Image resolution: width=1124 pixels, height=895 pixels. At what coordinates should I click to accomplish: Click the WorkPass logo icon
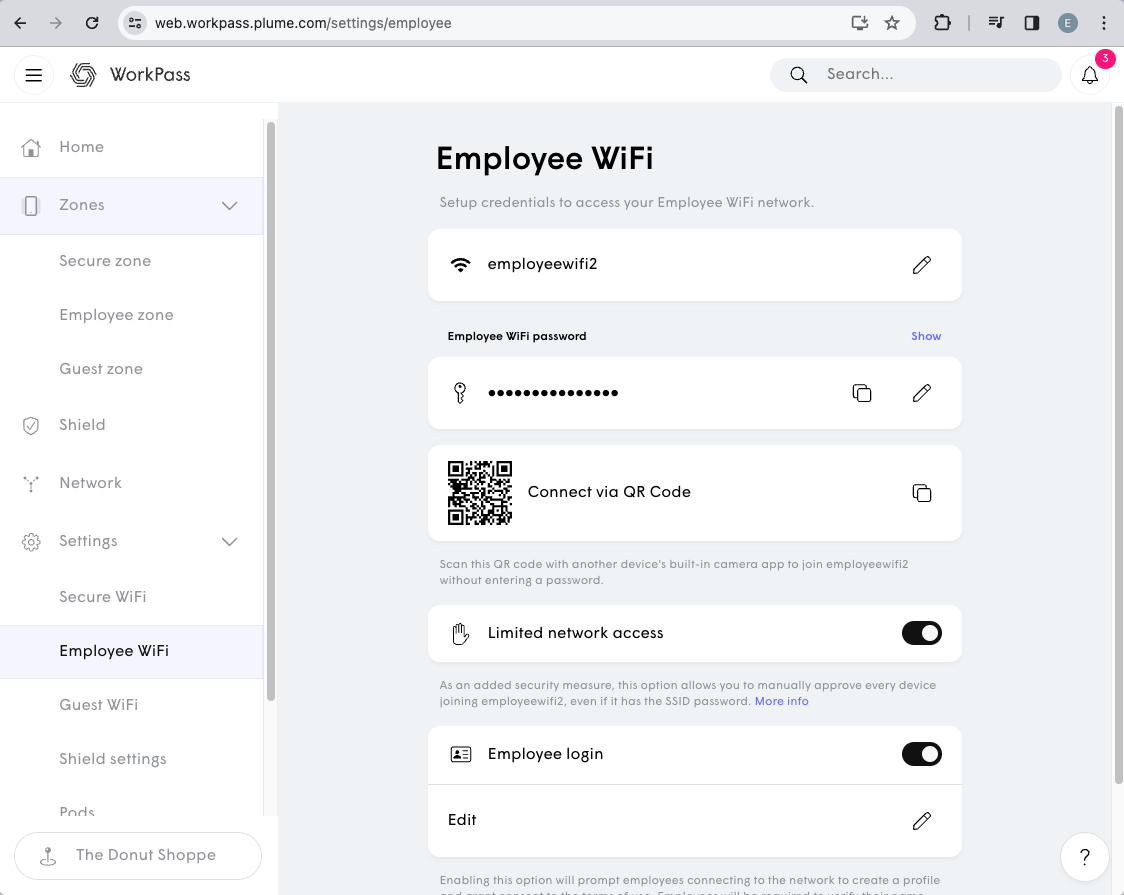[83, 75]
